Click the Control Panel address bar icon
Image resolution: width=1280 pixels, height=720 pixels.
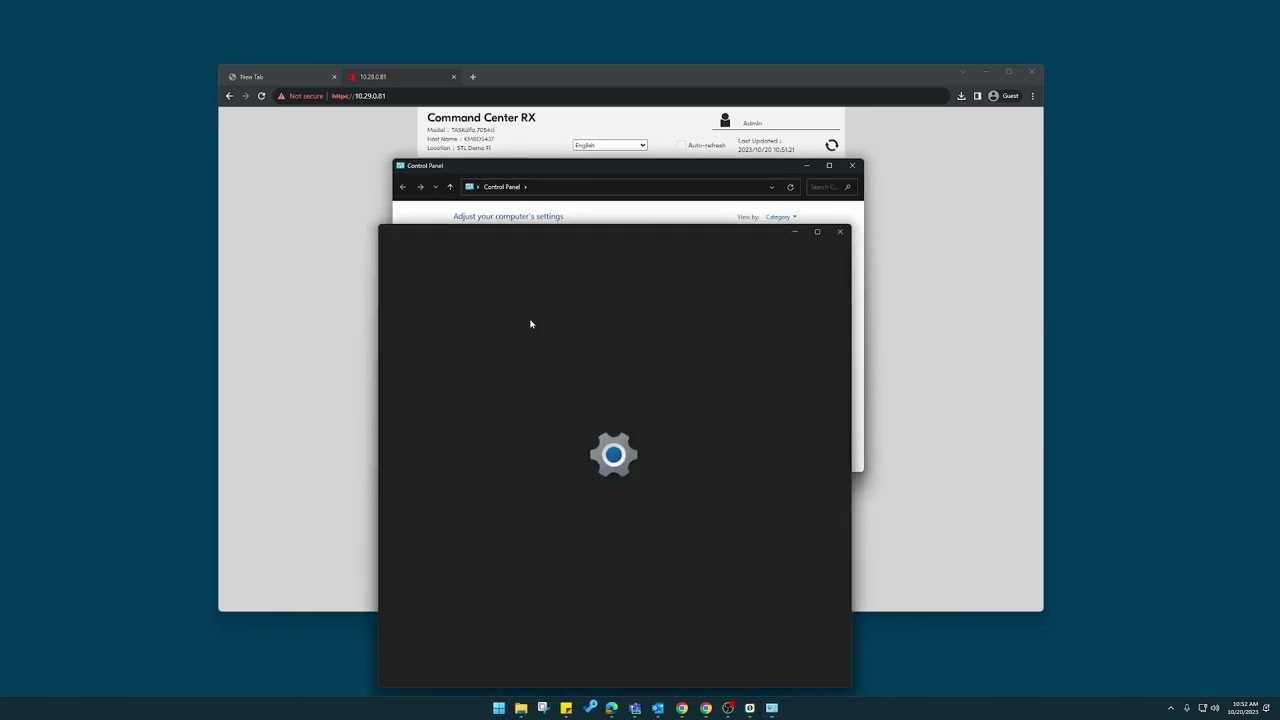pos(469,187)
